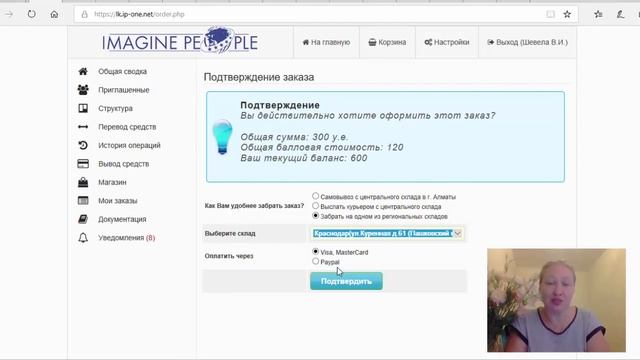Select Выслать курьером delivery option
This screenshot has width=640, height=360.
(316, 206)
